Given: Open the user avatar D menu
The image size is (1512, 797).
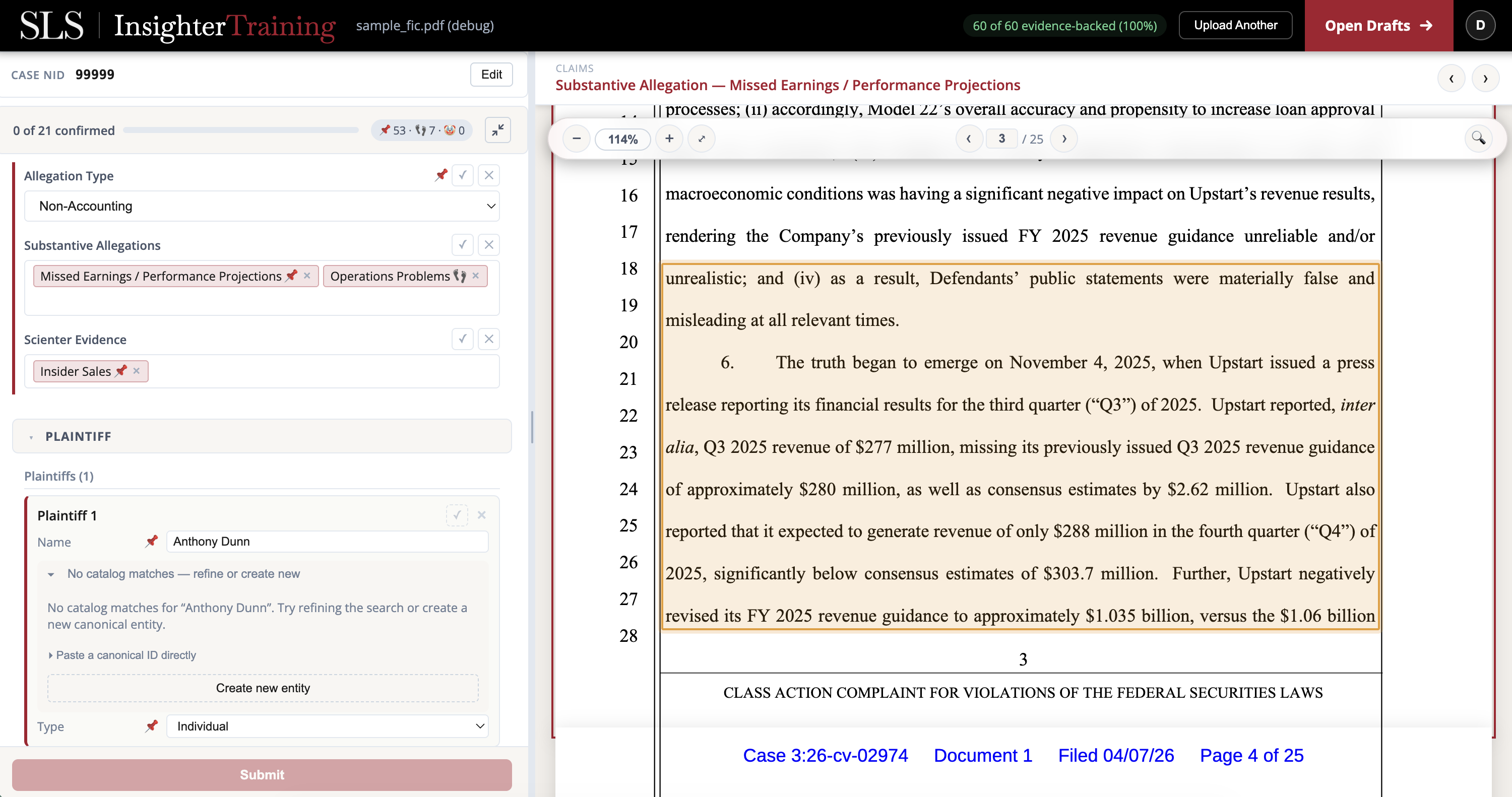Looking at the screenshot, I should pos(1480,25).
